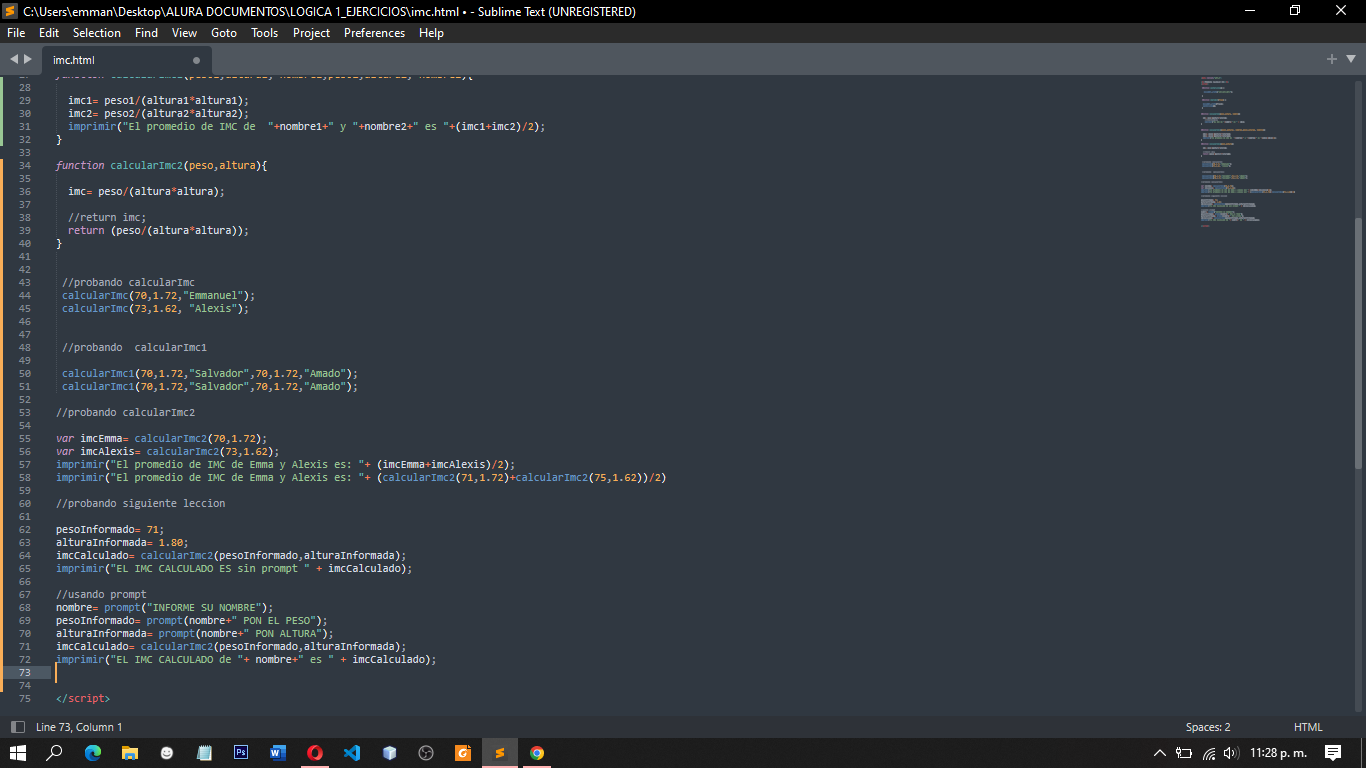Viewport: 1366px width, 768px height.
Task: Open Notepad icon on taskbar
Action: point(204,753)
